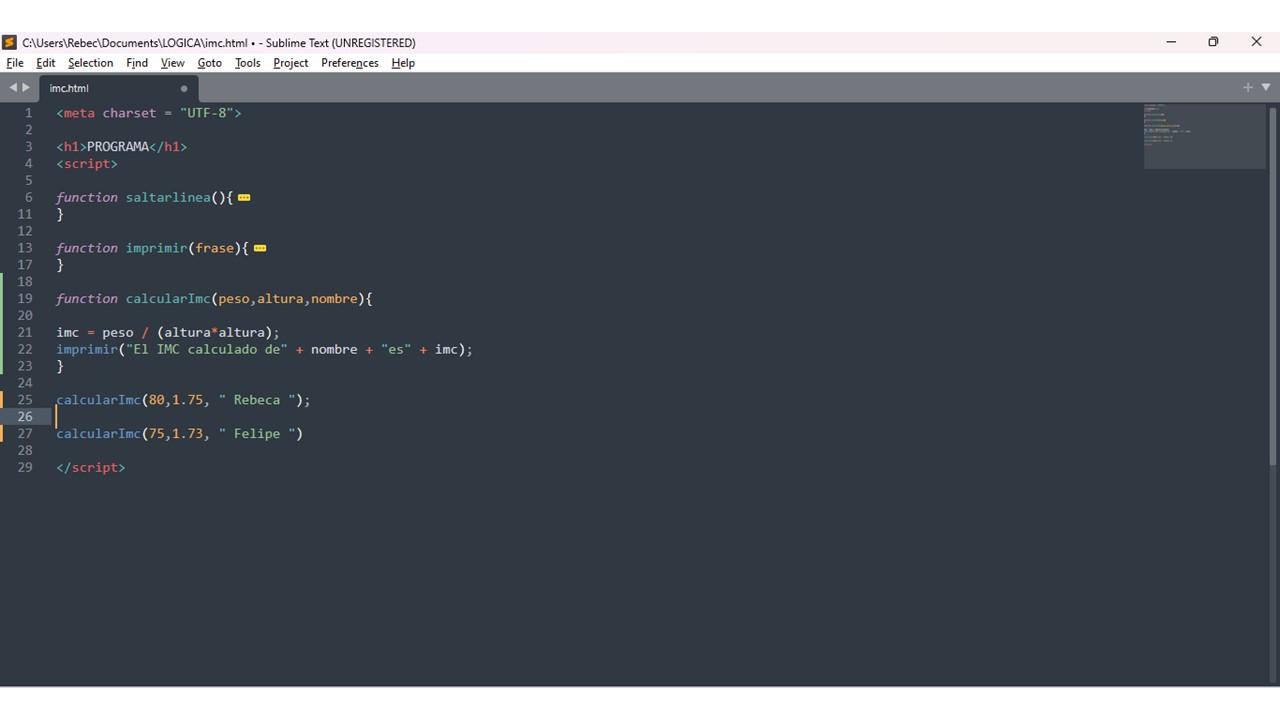The image size is (1280, 720).
Task: Click line number 1 in the gutter
Action: 29,113
